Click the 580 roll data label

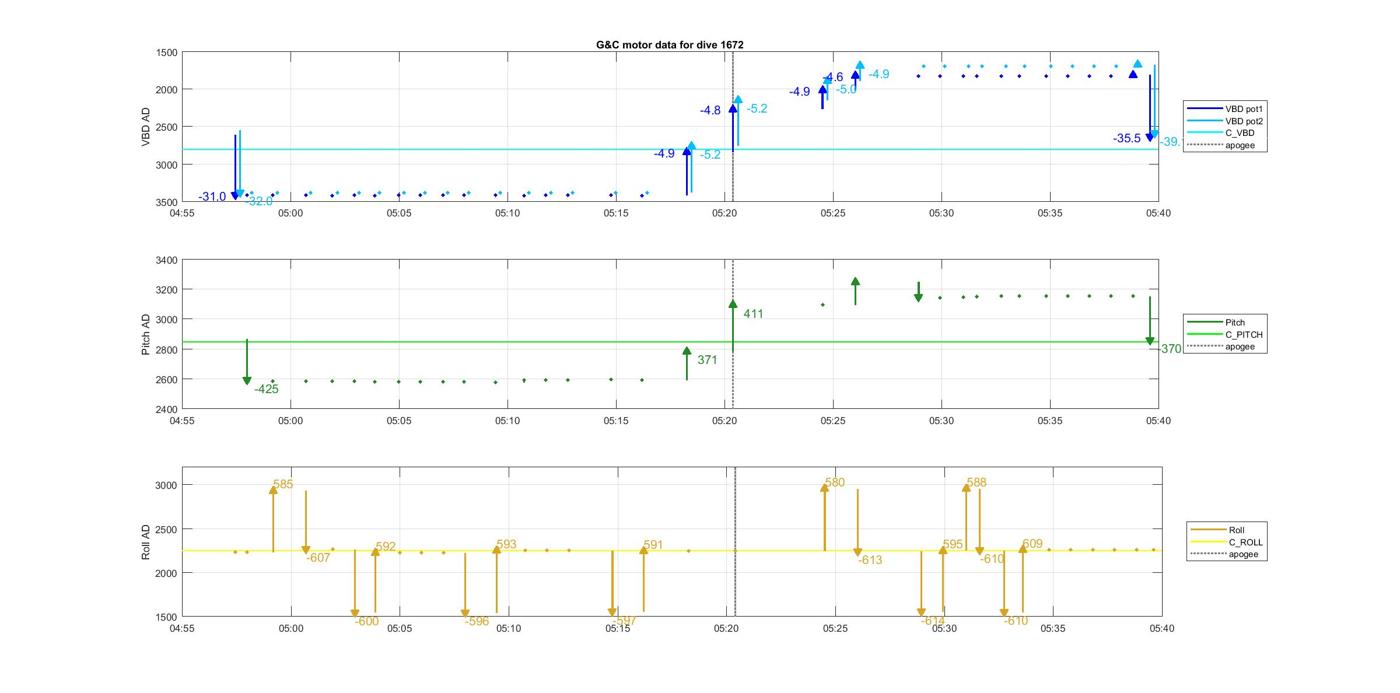coord(835,483)
